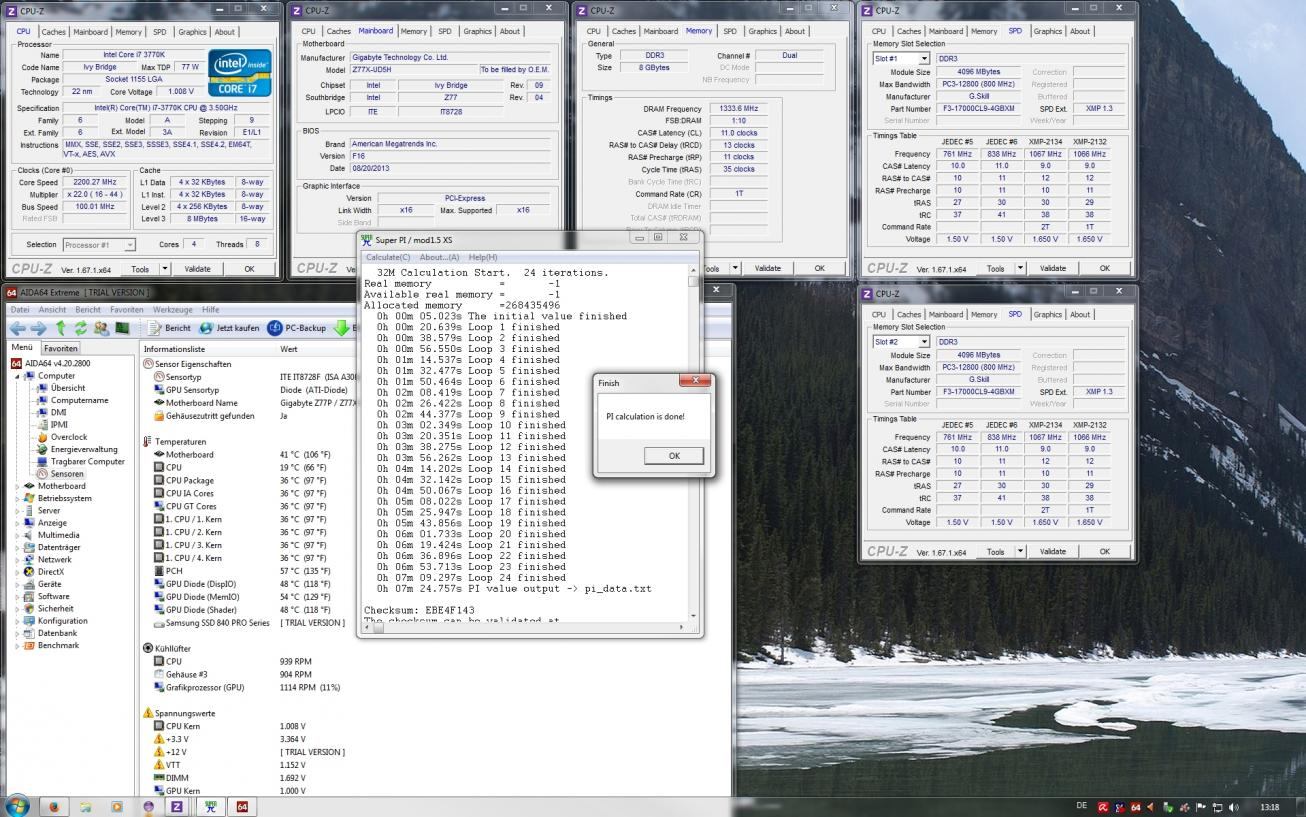Image resolution: width=1306 pixels, height=817 pixels.
Task: Open the Favoriten tab in AIDA64
Action: click(60, 349)
